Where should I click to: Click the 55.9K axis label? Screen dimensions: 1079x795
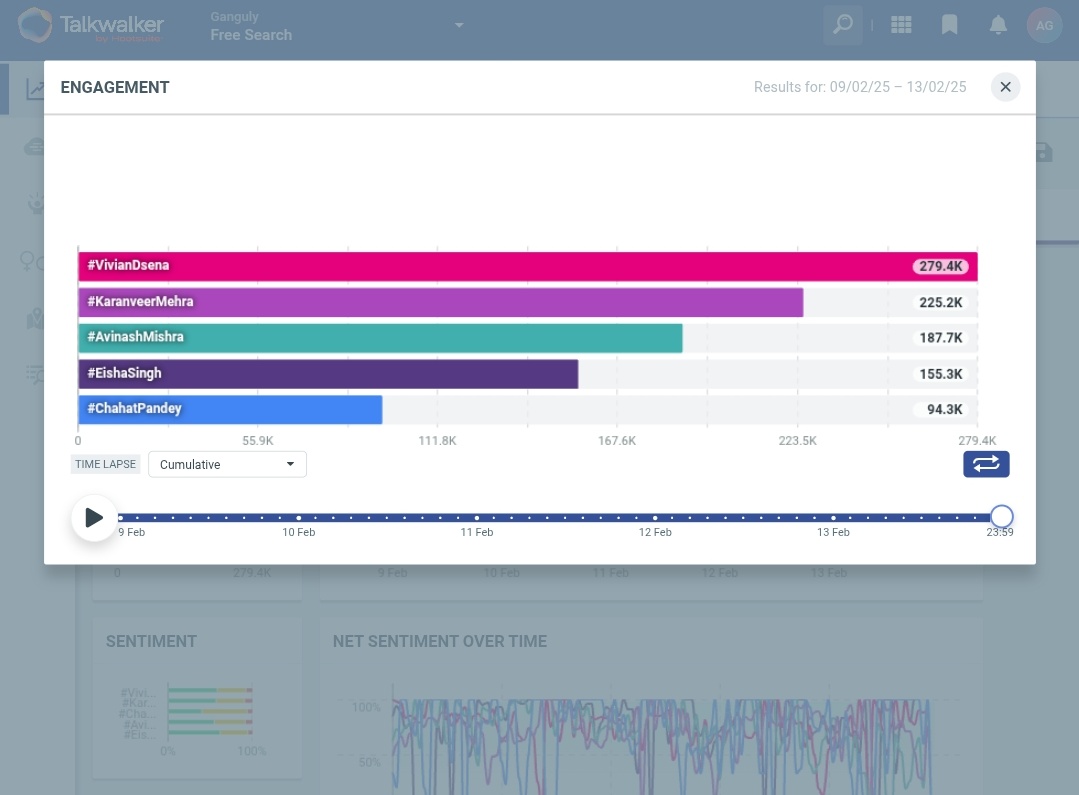(x=258, y=441)
